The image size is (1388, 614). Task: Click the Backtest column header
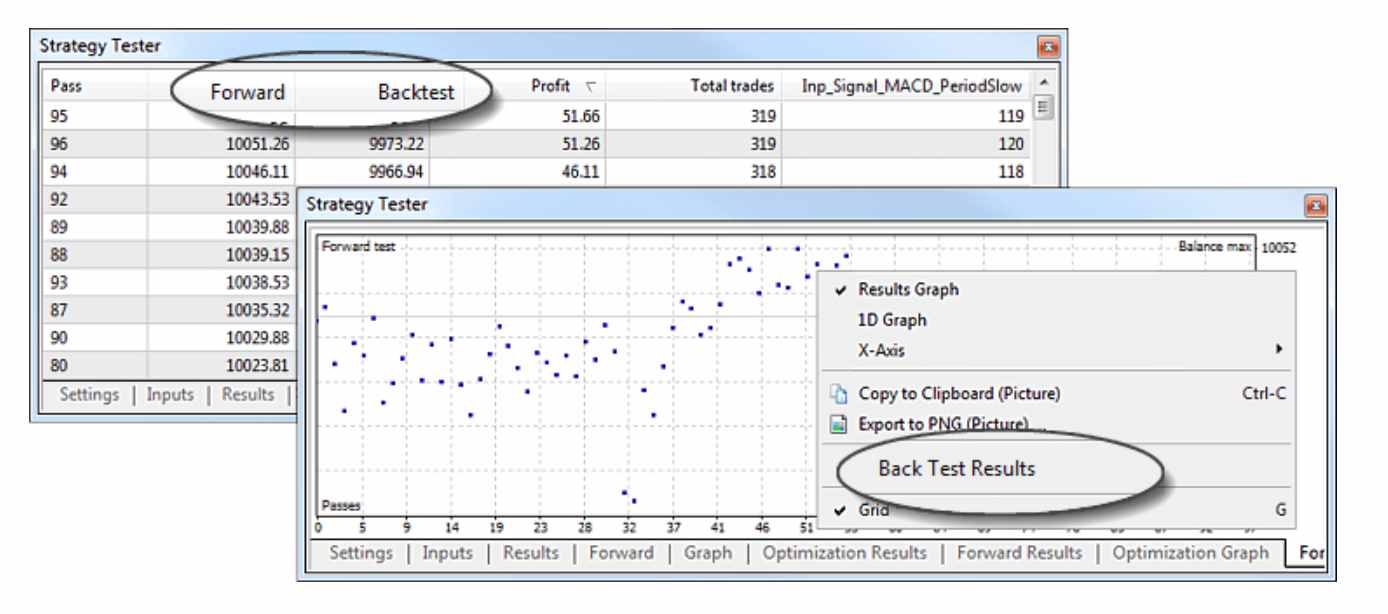(x=416, y=93)
